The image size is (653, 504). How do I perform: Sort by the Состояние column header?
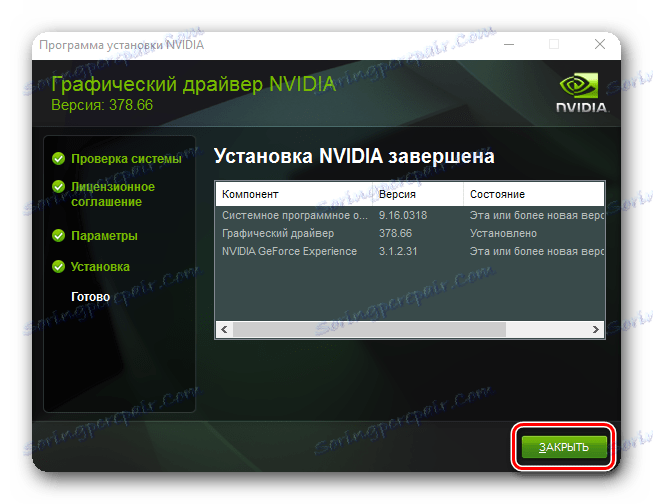(x=534, y=194)
